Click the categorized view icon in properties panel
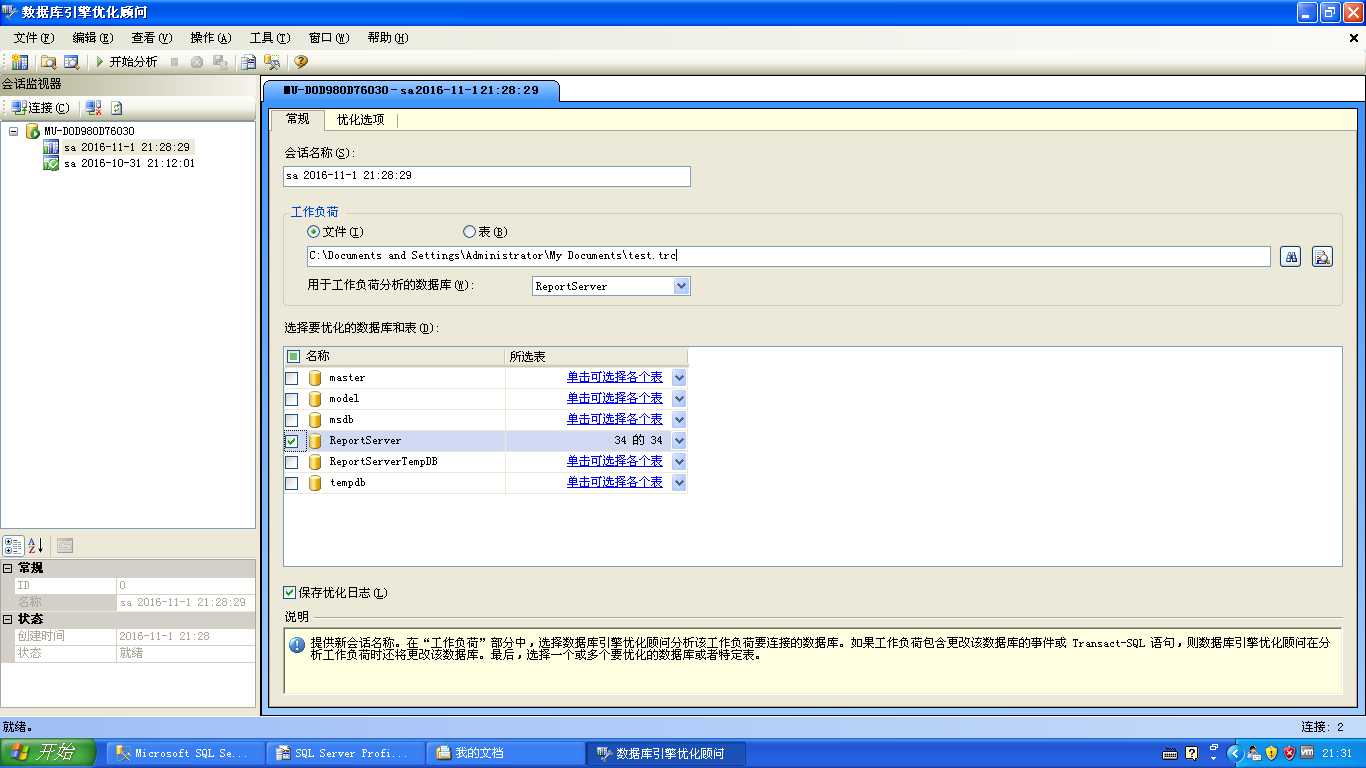Screen dimensions: 1366x768 [x=13, y=546]
